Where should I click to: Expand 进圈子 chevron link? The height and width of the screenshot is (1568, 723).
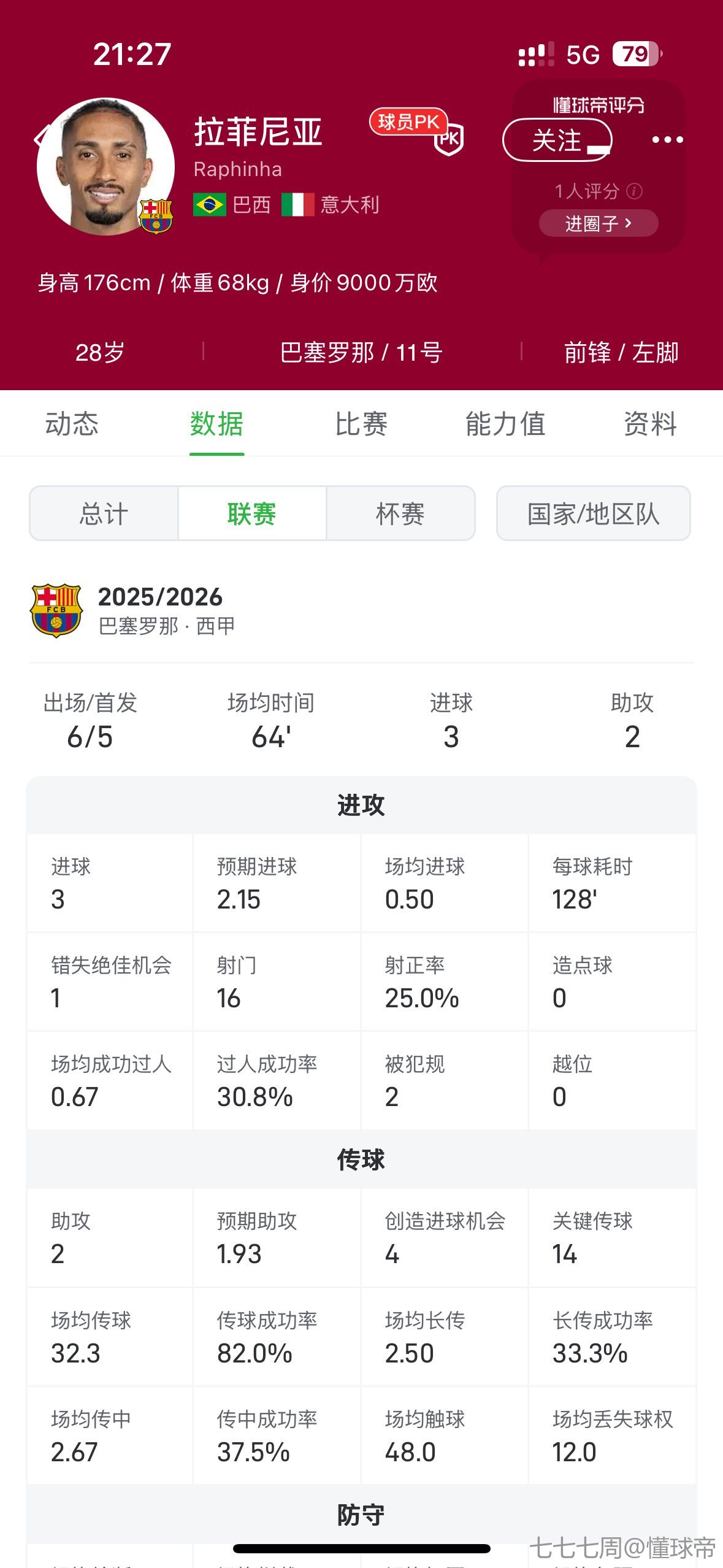pyautogui.click(x=598, y=223)
